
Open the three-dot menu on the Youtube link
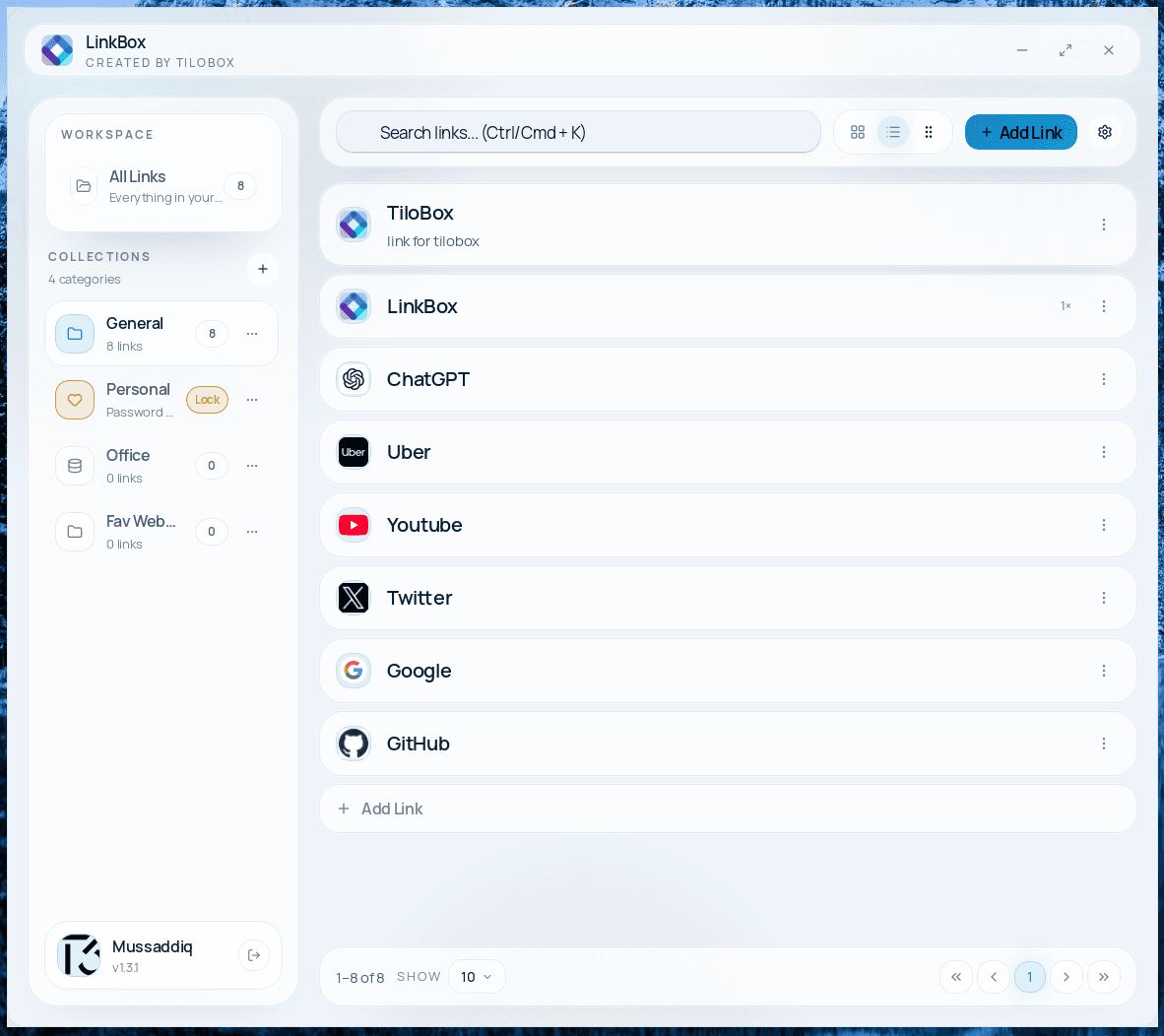[1104, 525]
